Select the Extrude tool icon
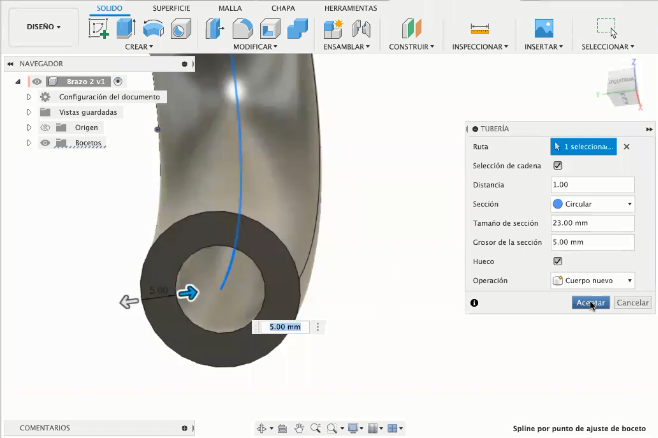658x438 pixels. 125,29
